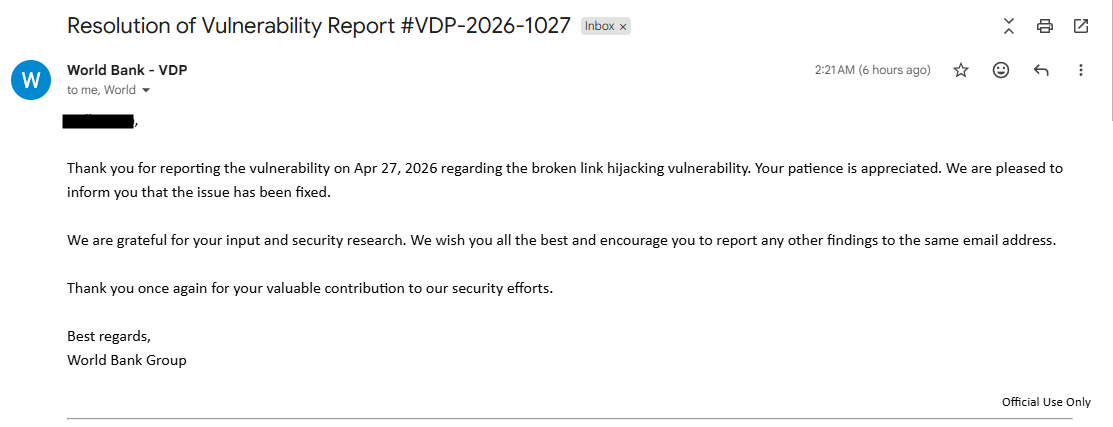Reply using the curved arrow icon
Viewport: 1113px width, 427px height.
click(x=1041, y=70)
